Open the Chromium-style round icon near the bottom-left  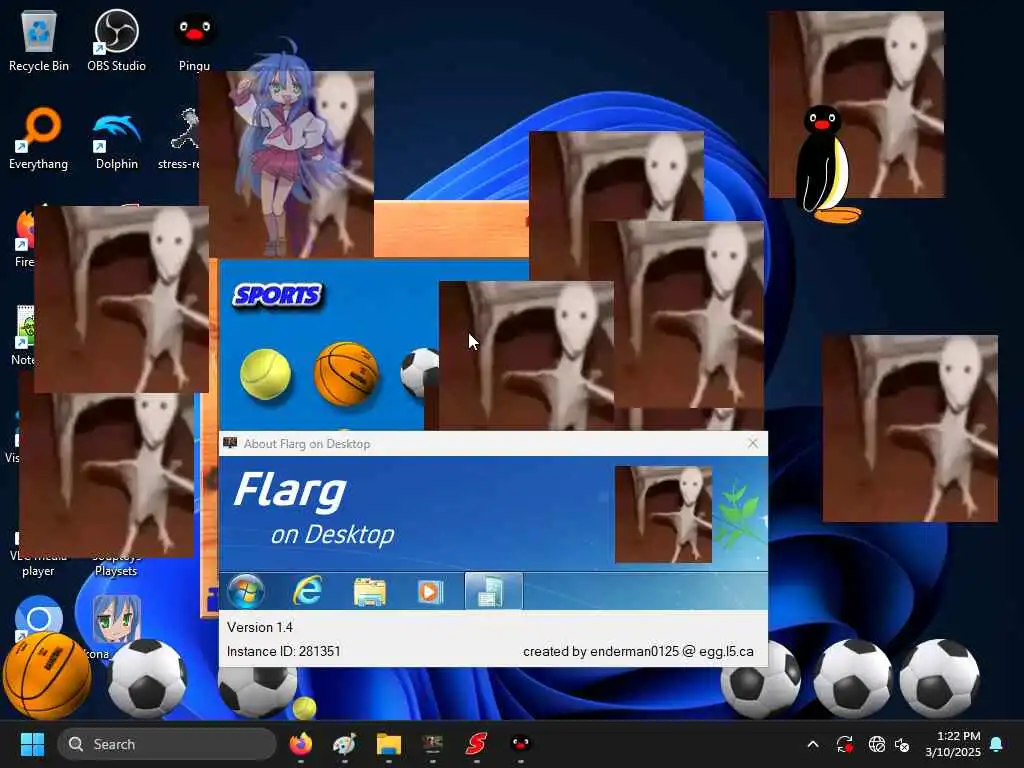click(x=39, y=617)
